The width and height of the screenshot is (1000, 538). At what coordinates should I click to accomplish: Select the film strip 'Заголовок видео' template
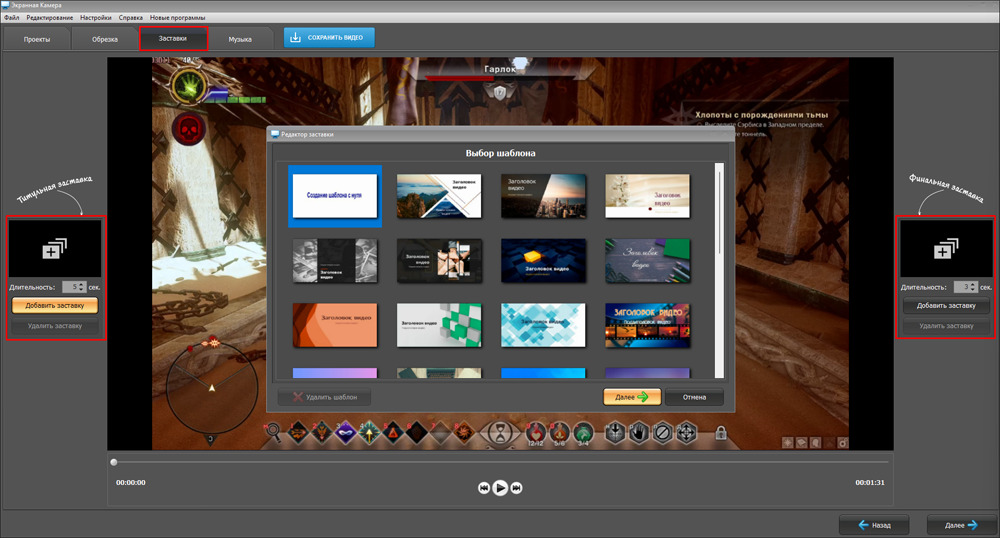tap(647, 325)
